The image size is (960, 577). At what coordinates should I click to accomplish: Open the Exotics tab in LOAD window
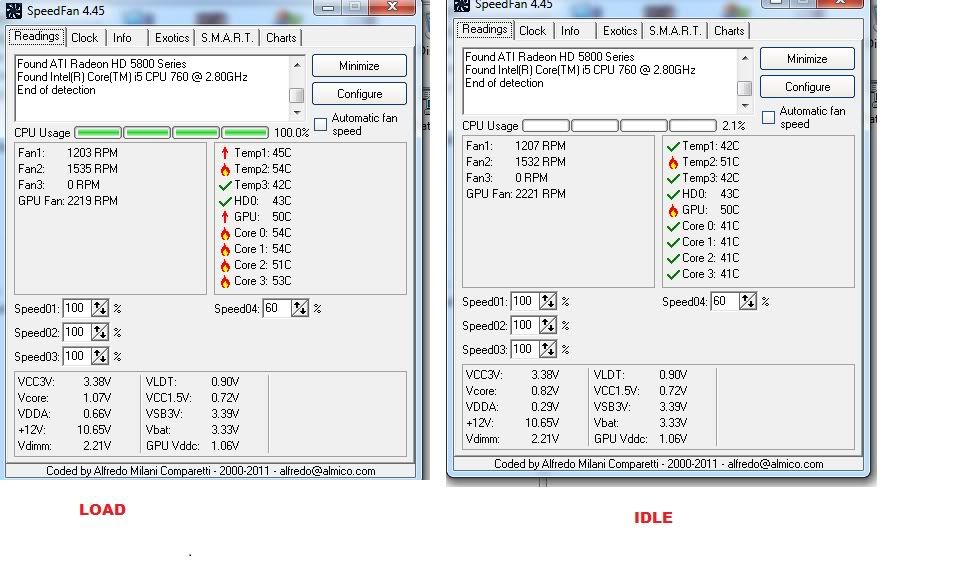[x=172, y=38]
